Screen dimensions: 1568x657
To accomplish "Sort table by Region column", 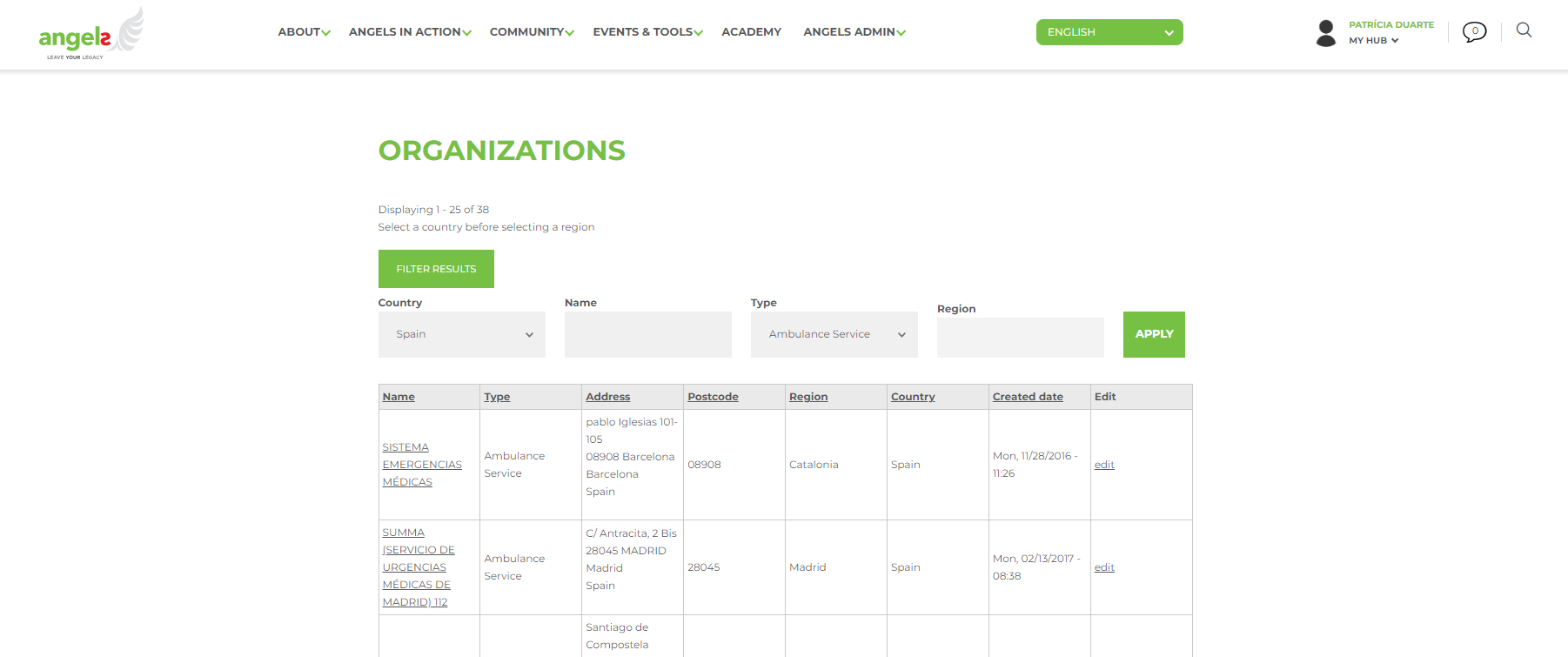I will (x=808, y=397).
